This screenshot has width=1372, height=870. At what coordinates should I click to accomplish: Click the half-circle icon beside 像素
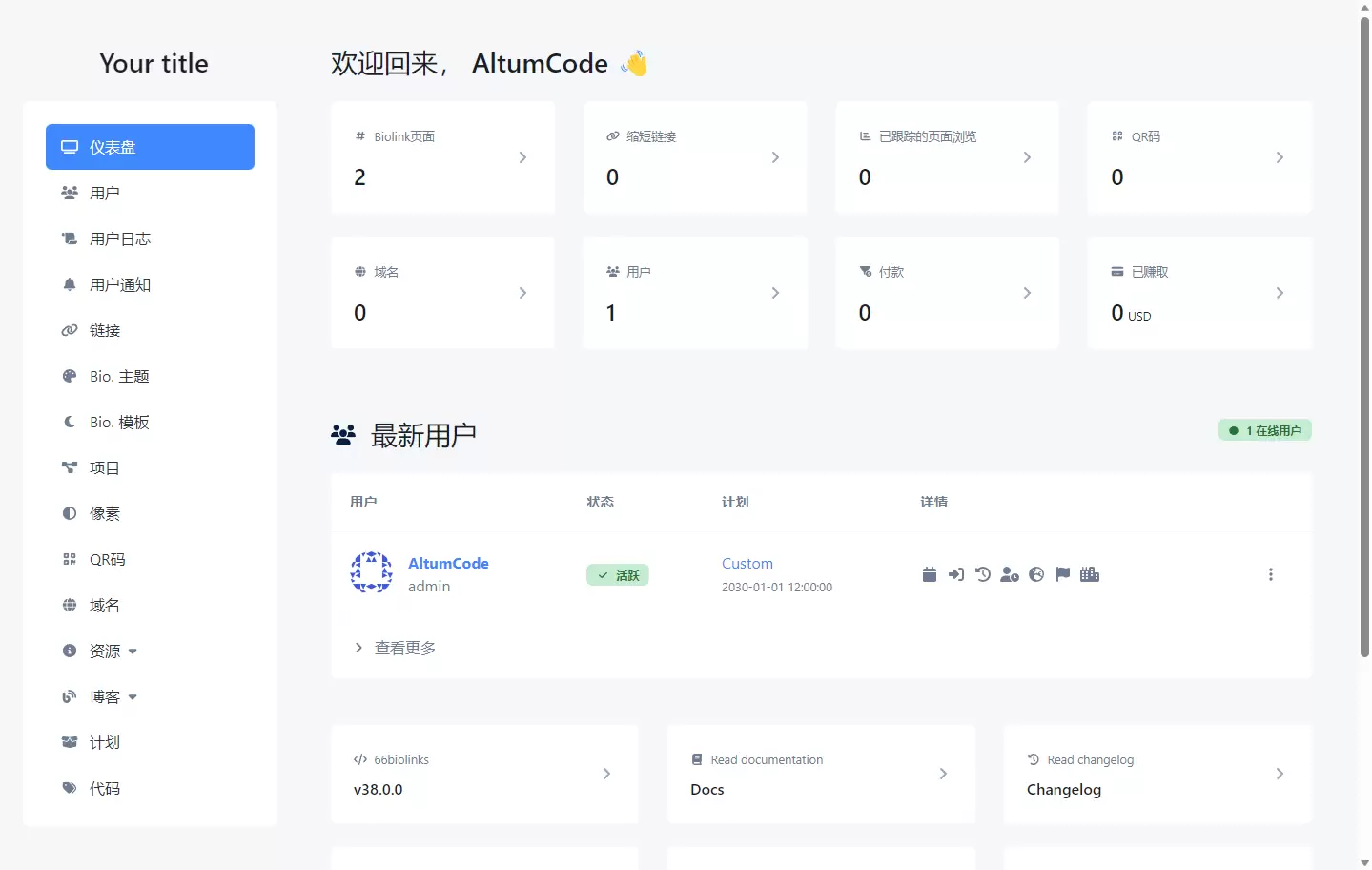[70, 513]
